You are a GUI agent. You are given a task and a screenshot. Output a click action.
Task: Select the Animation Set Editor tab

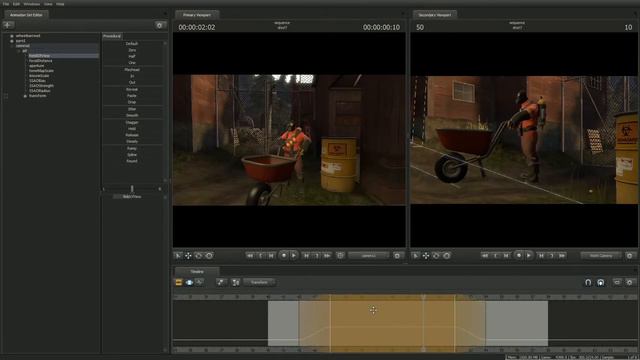click(x=26, y=15)
